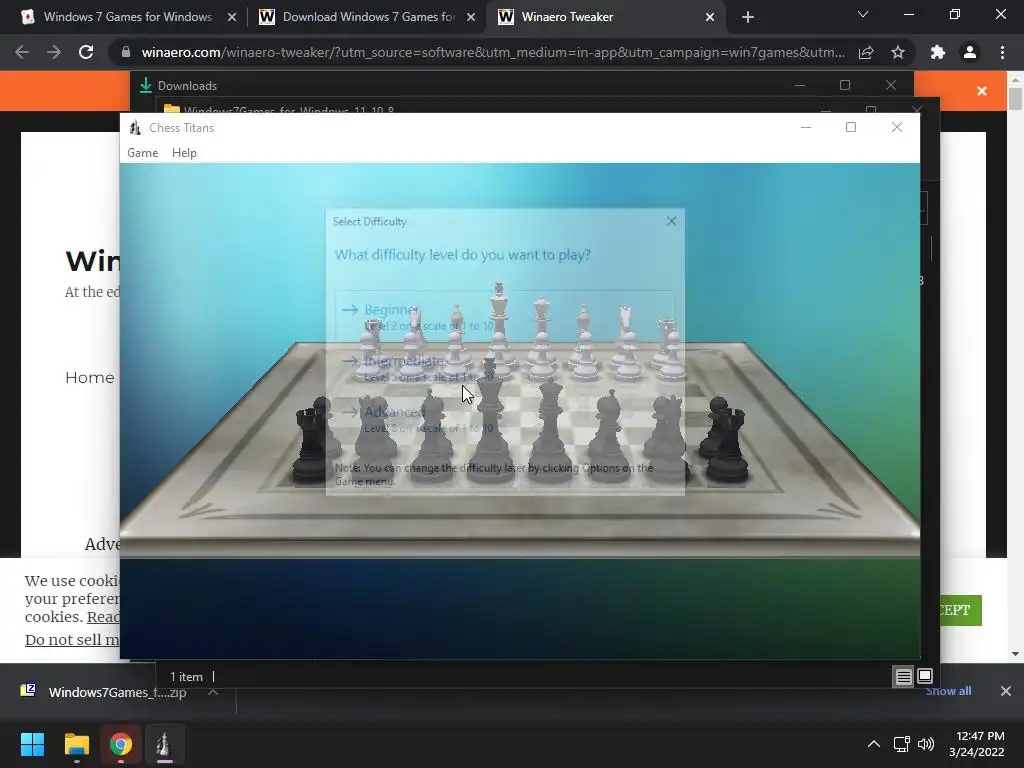Click the green ACCEPT cookies button

click(x=961, y=610)
